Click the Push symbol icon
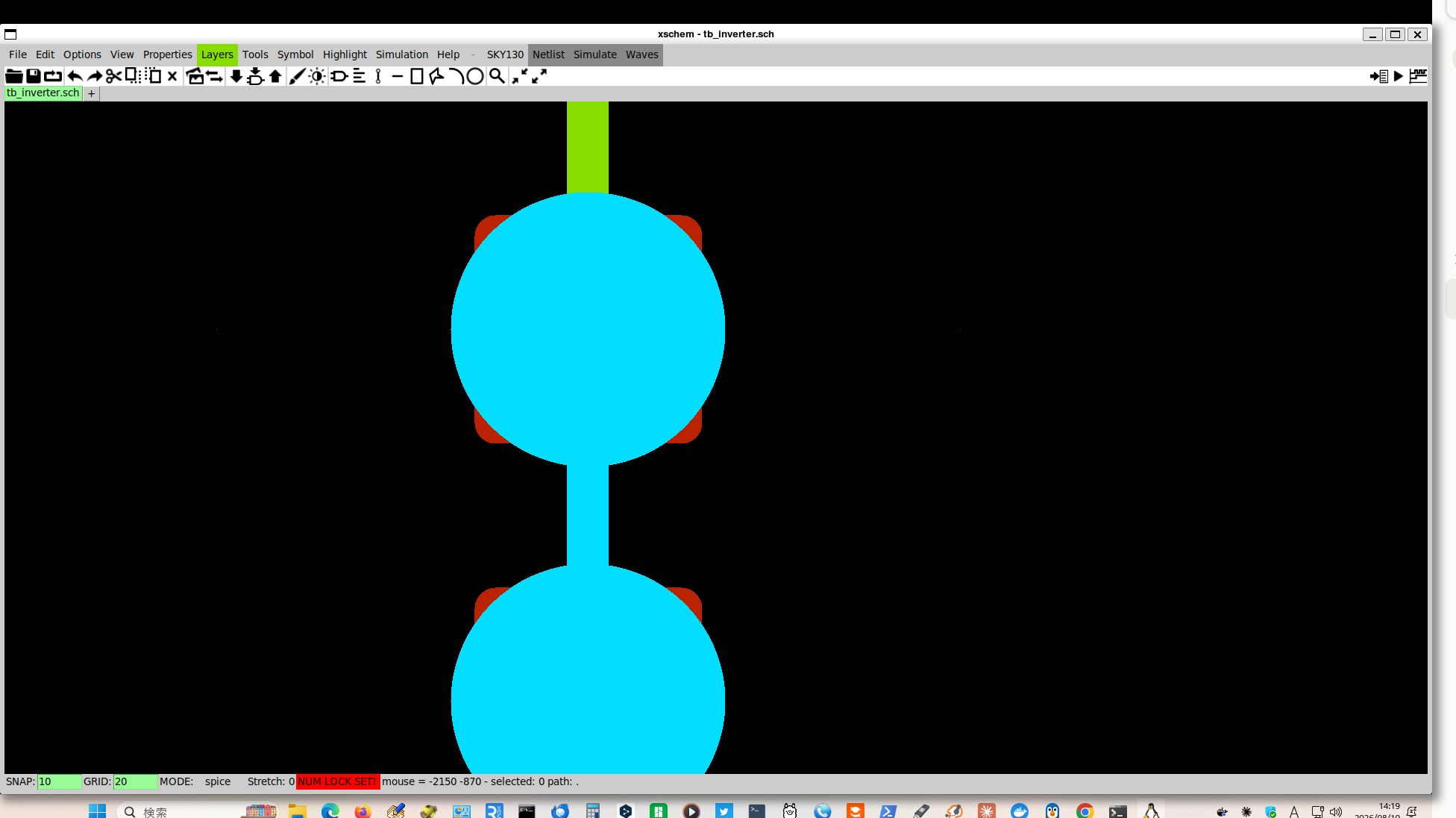The height and width of the screenshot is (818, 1456). tap(255, 76)
